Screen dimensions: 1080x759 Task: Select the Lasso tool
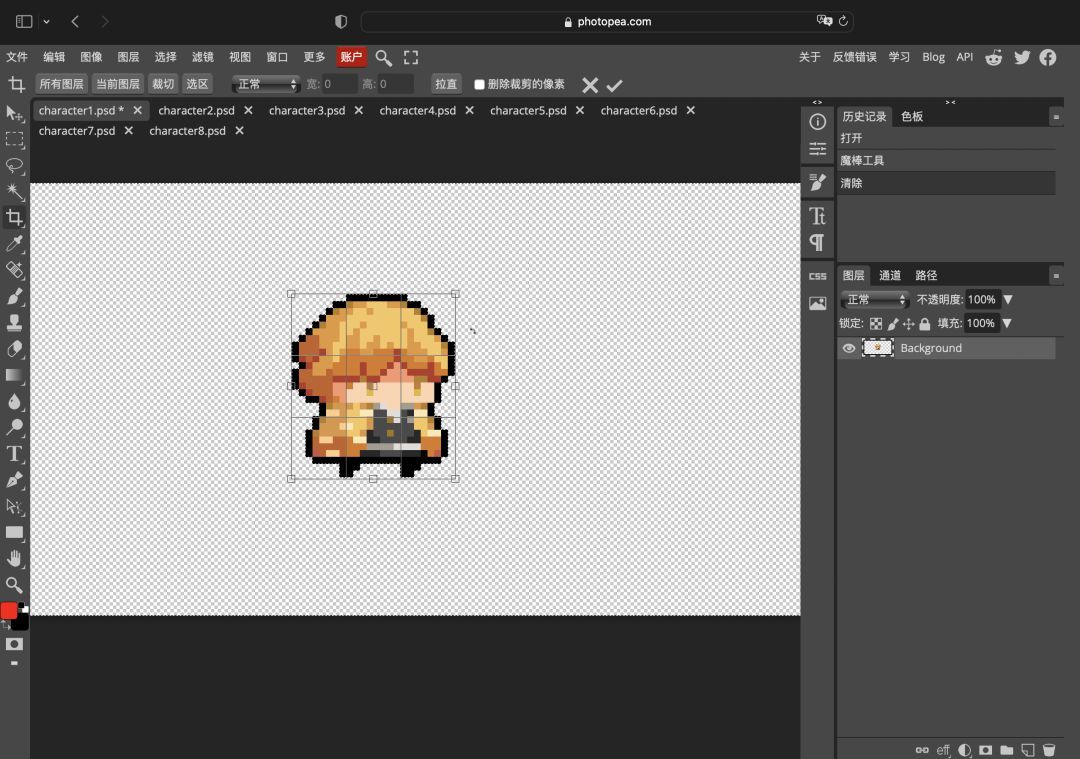(x=14, y=165)
